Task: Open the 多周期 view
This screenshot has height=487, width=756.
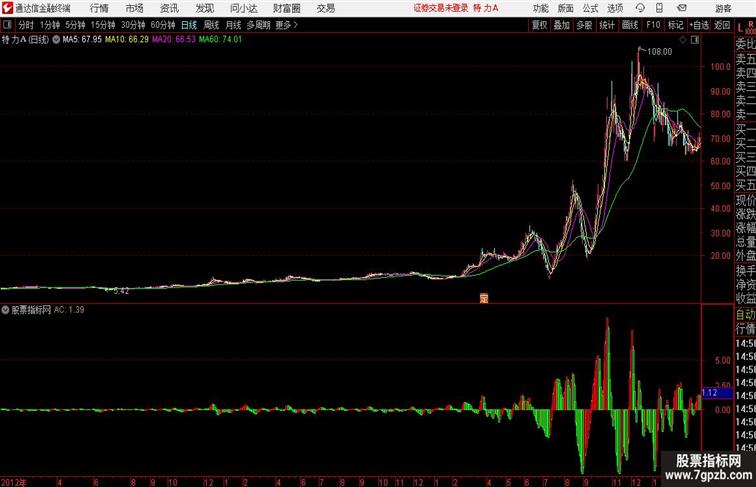Action: tap(258, 25)
